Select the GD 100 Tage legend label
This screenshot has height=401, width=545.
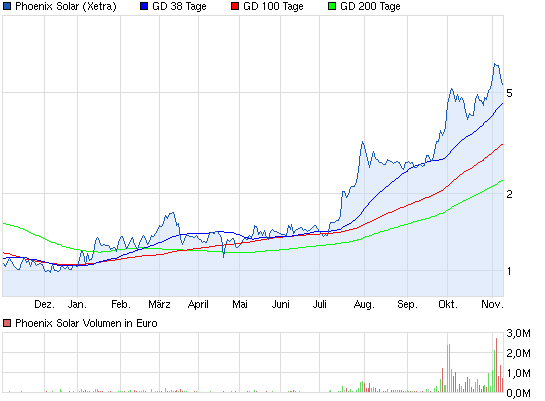coord(273,6)
